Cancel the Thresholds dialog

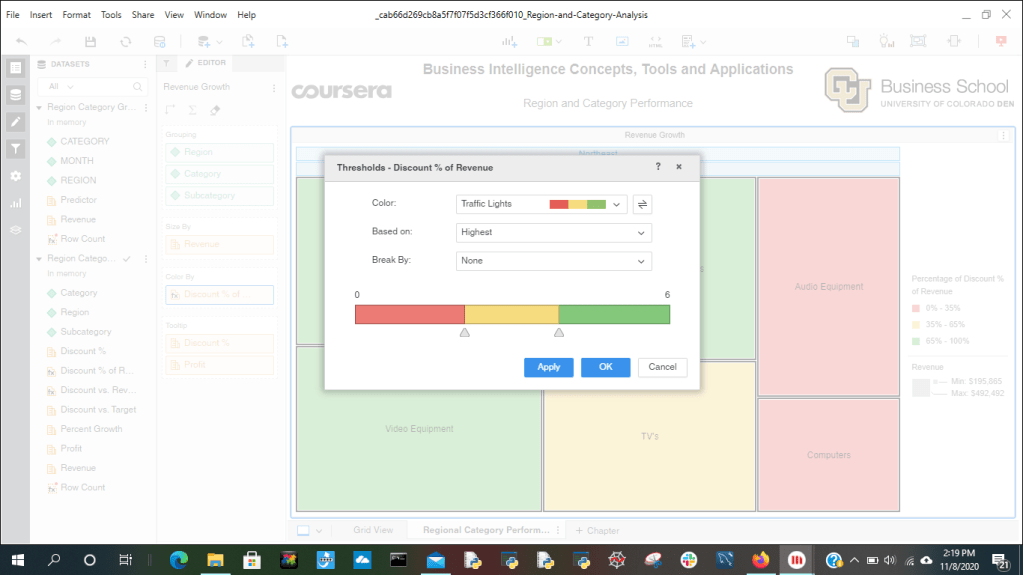(x=662, y=367)
